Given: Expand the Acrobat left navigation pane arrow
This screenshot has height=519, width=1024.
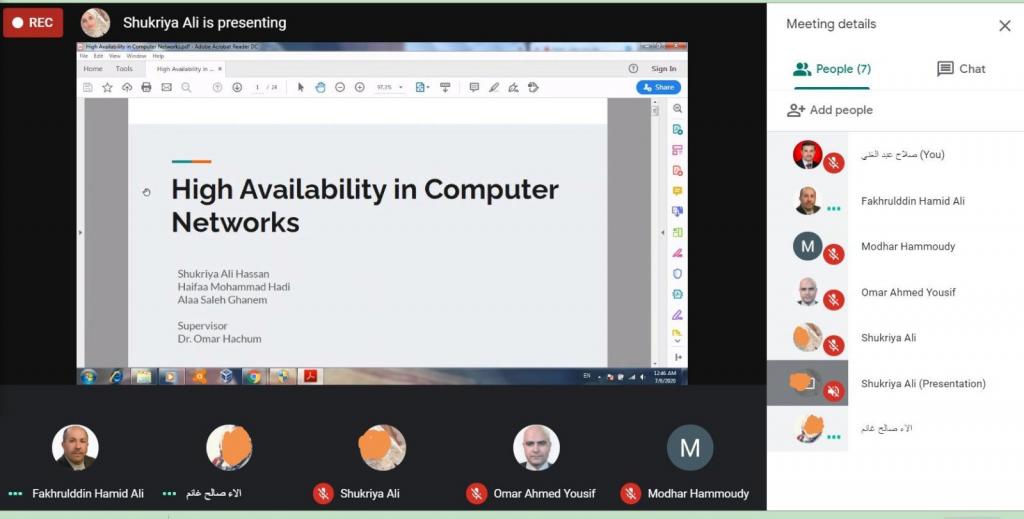Looking at the screenshot, I should (x=80, y=232).
